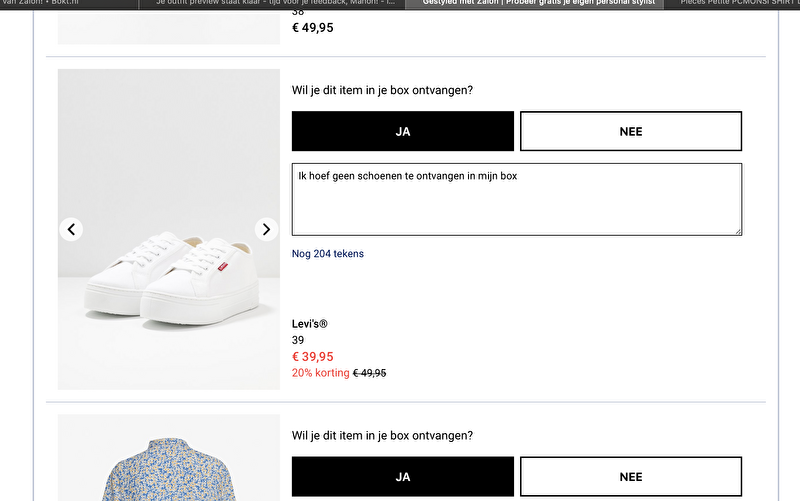
Task: Show the previous shoe photo
Action: (x=71, y=230)
